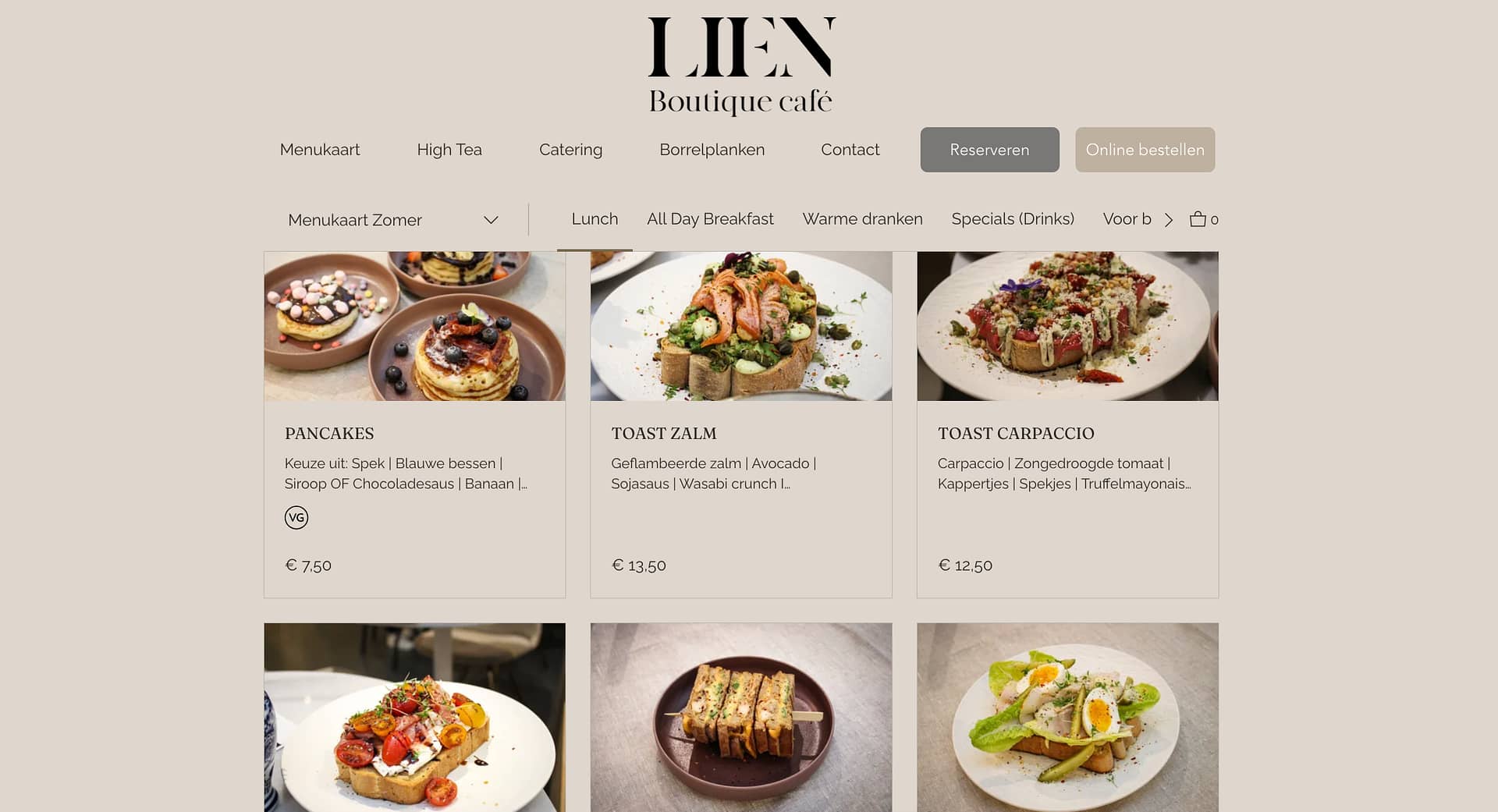This screenshot has height=812, width=1498.
Task: Click the Reserveren button
Action: pos(989,150)
